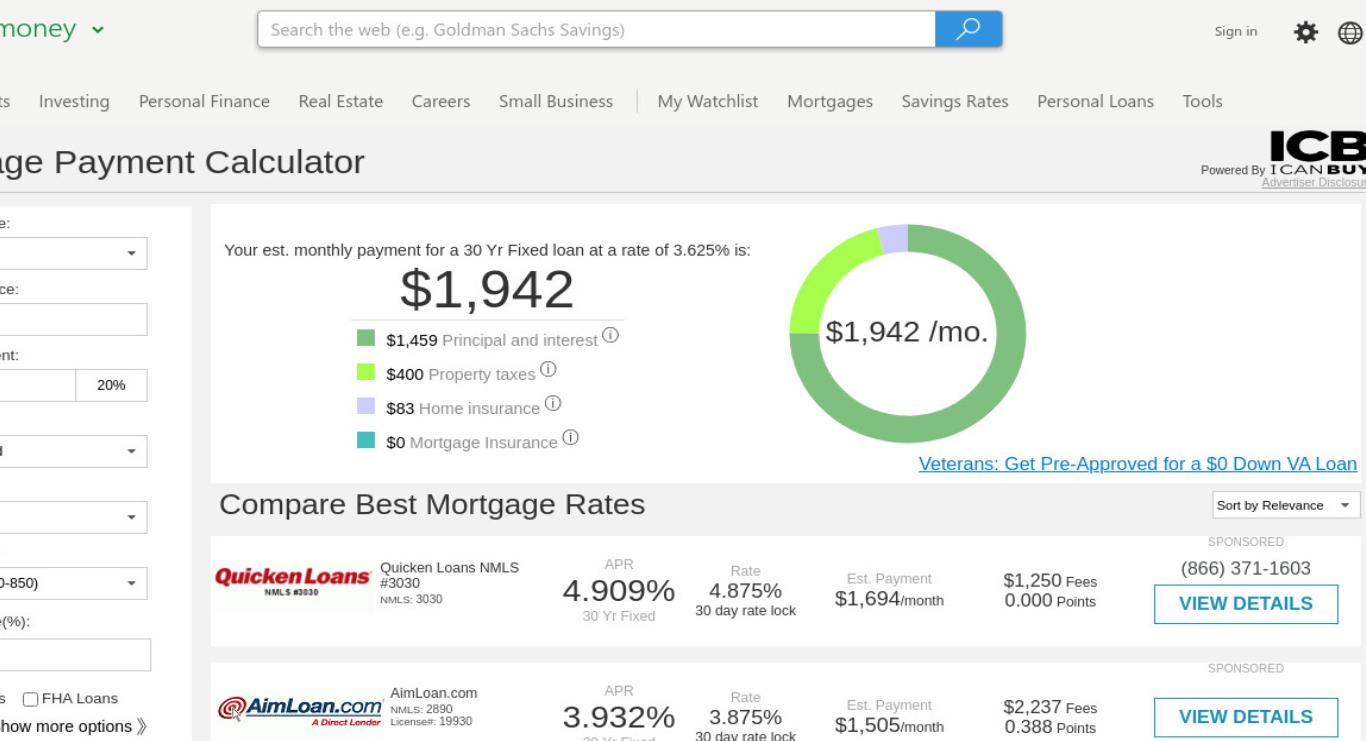Open the Veterans VA Loan pre-approval link

[1138, 464]
